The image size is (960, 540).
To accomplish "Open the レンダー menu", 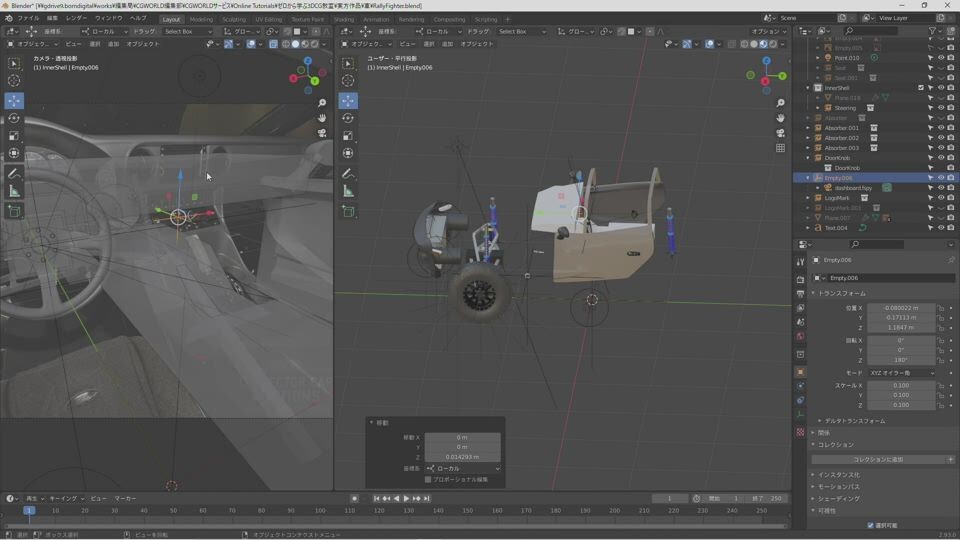I will point(76,18).
